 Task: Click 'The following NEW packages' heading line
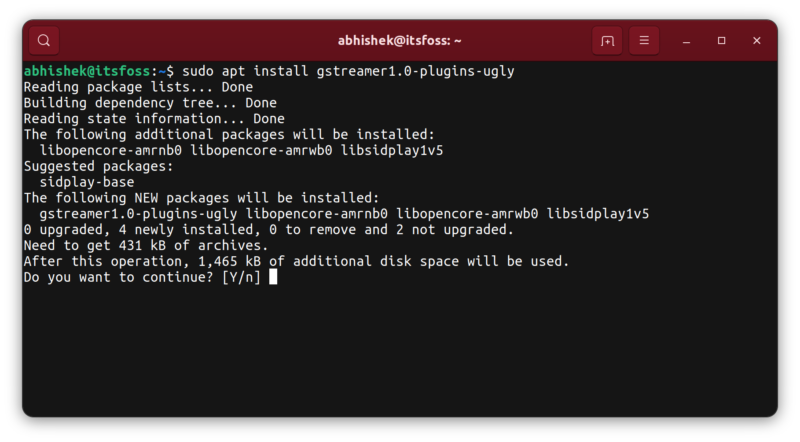pos(201,198)
